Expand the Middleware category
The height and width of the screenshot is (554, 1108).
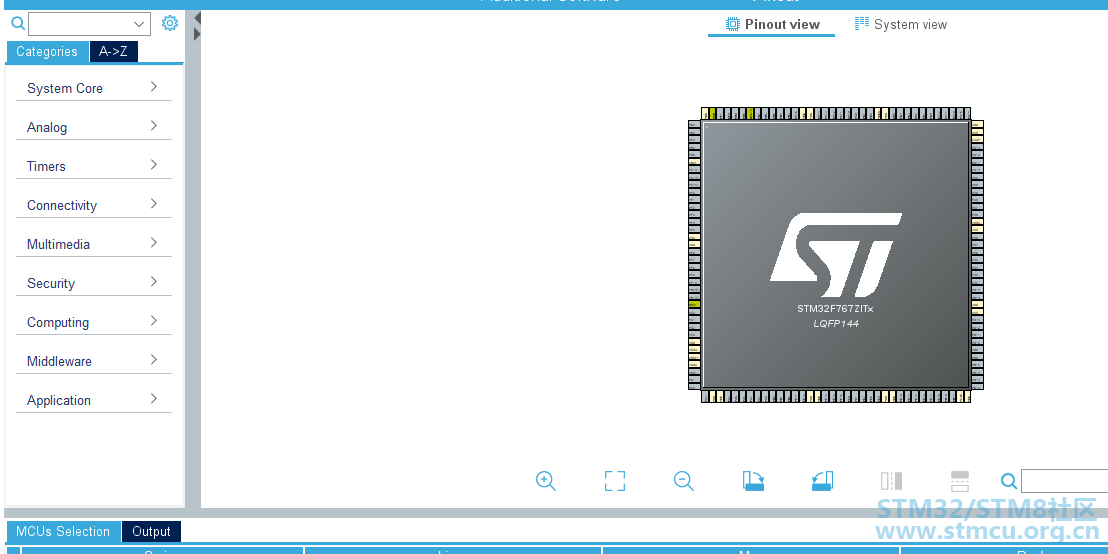[x=93, y=360]
